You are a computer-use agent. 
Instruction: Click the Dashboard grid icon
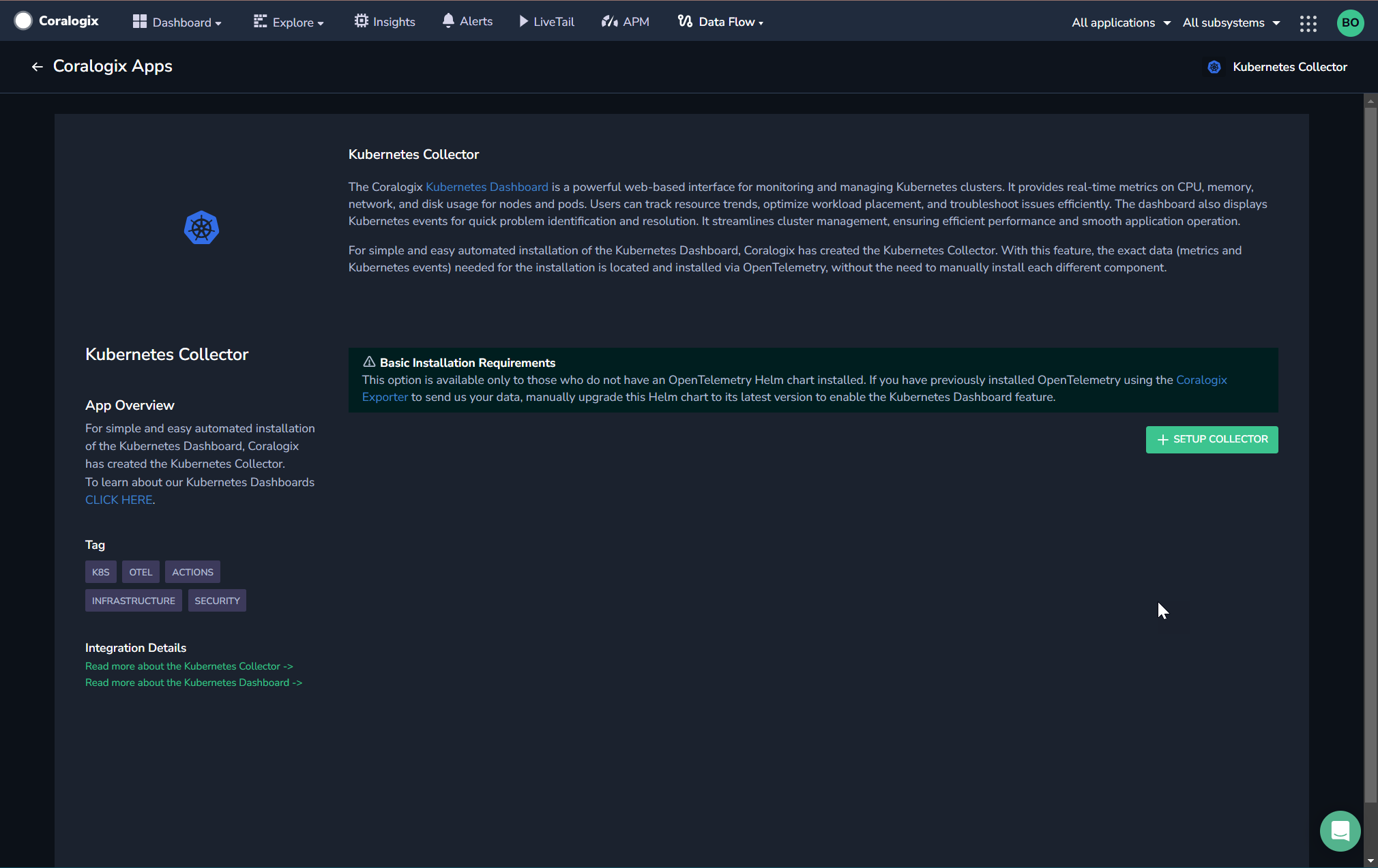coord(140,21)
